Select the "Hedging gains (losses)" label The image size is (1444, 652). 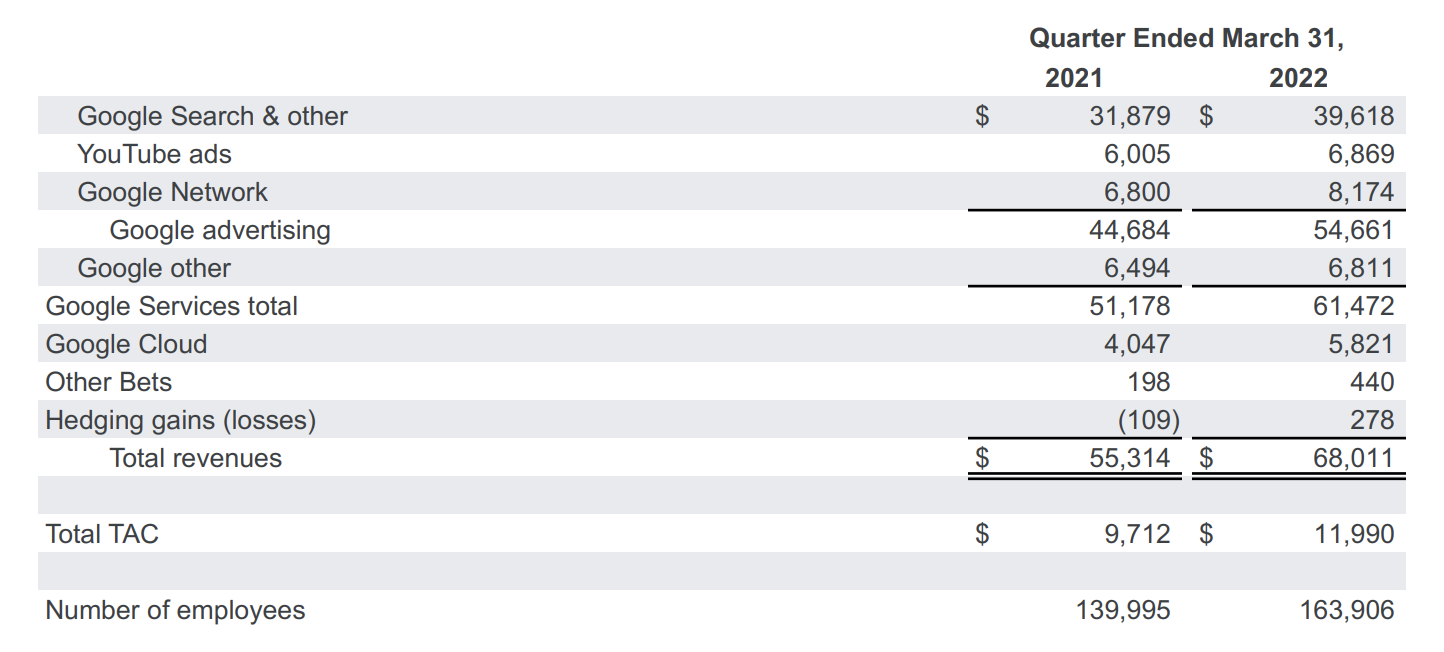click(181, 420)
